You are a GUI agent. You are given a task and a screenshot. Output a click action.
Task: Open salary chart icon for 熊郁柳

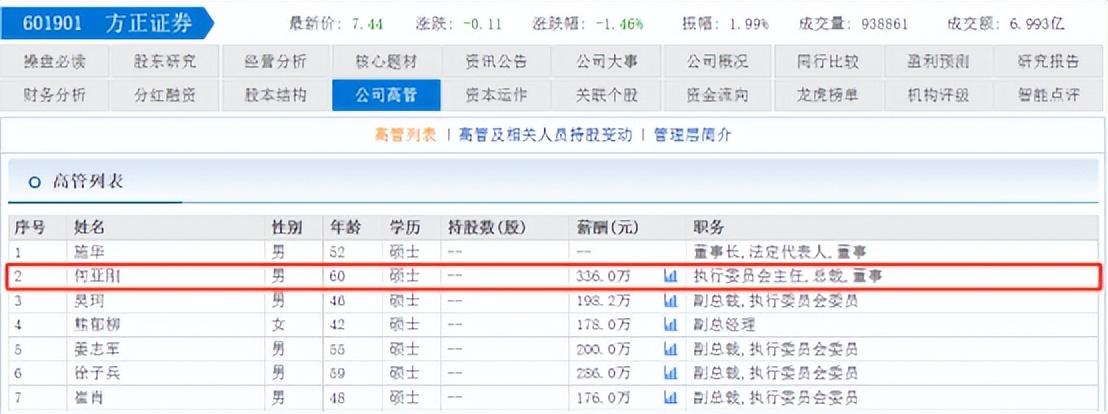(x=671, y=325)
